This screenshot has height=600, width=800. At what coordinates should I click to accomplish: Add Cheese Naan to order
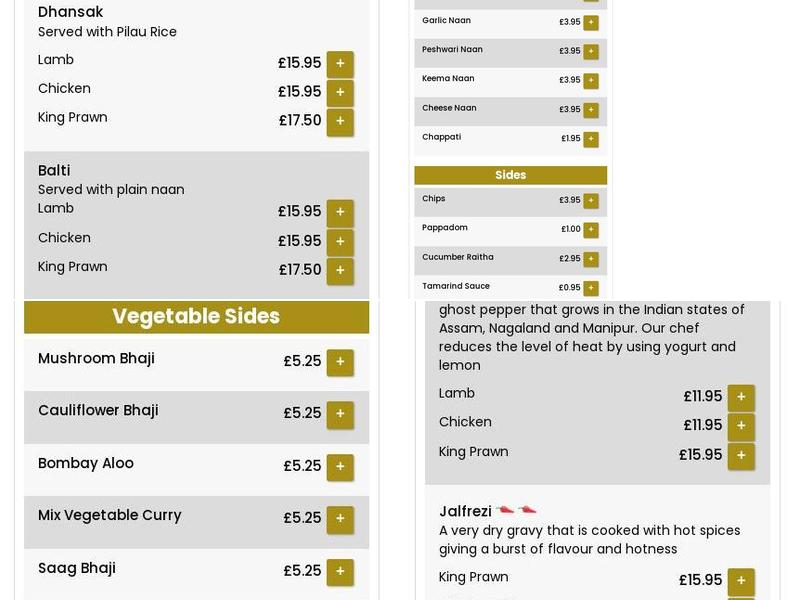tap(590, 110)
